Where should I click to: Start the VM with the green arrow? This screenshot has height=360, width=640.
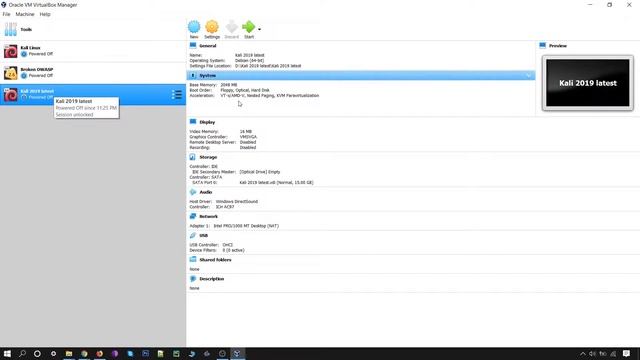pos(249,27)
